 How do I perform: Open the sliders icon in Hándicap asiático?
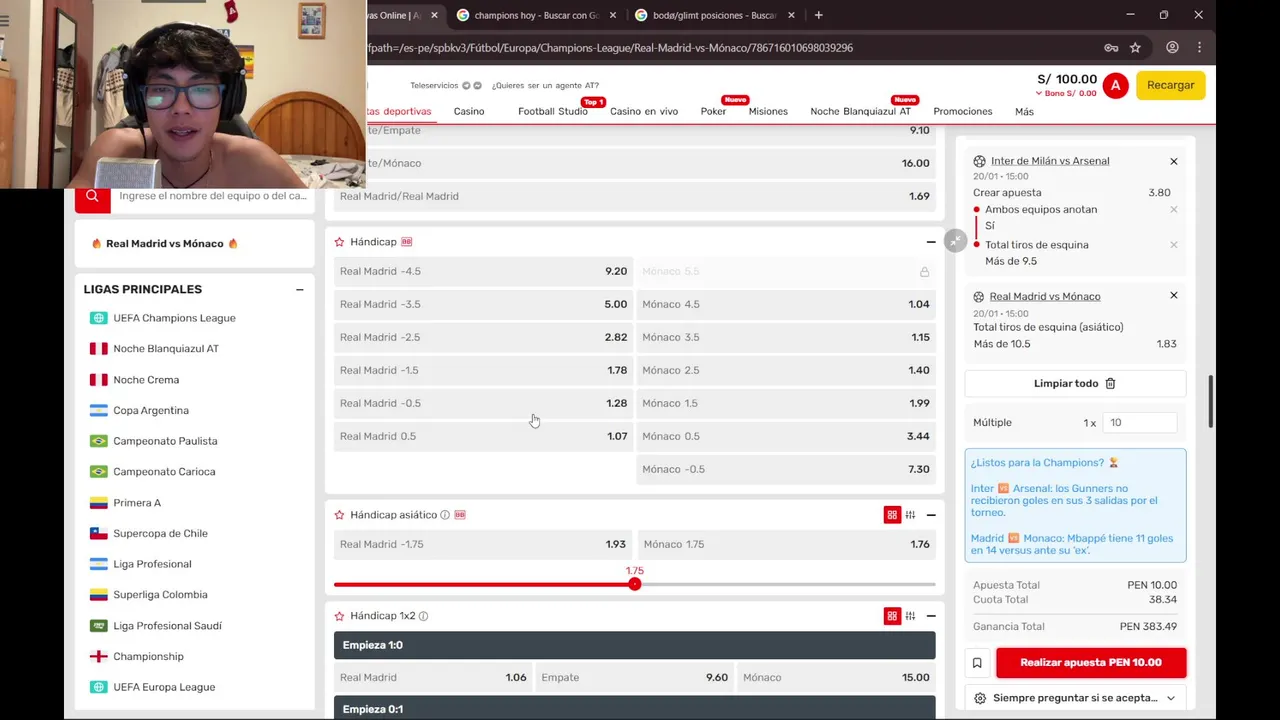910,515
